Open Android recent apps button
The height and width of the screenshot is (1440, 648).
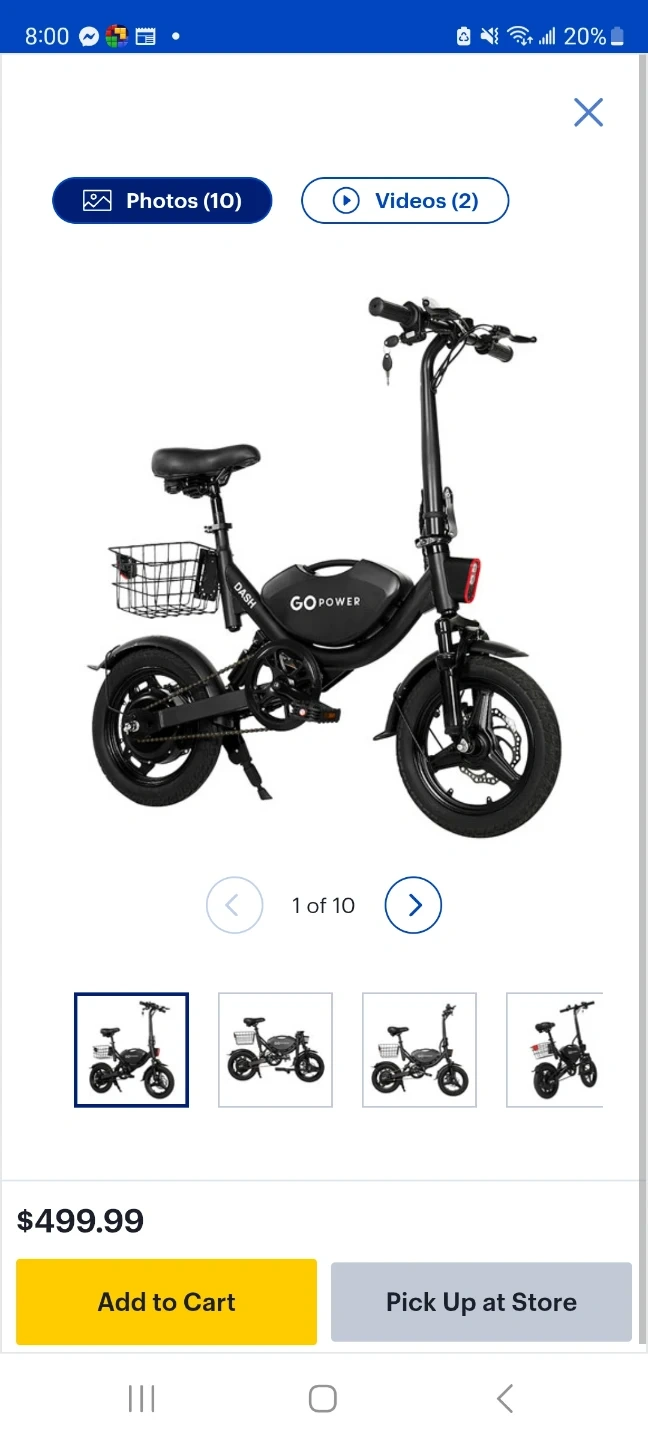pyautogui.click(x=142, y=1398)
